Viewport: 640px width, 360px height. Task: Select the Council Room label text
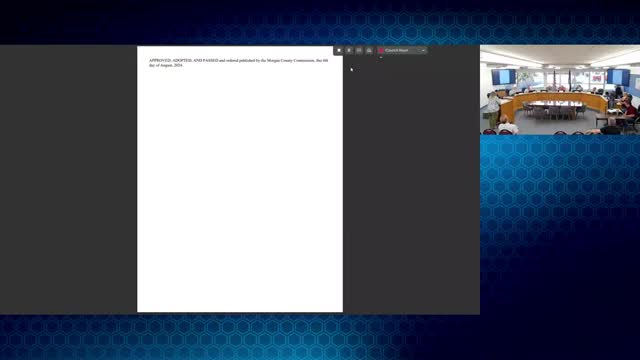click(396, 50)
